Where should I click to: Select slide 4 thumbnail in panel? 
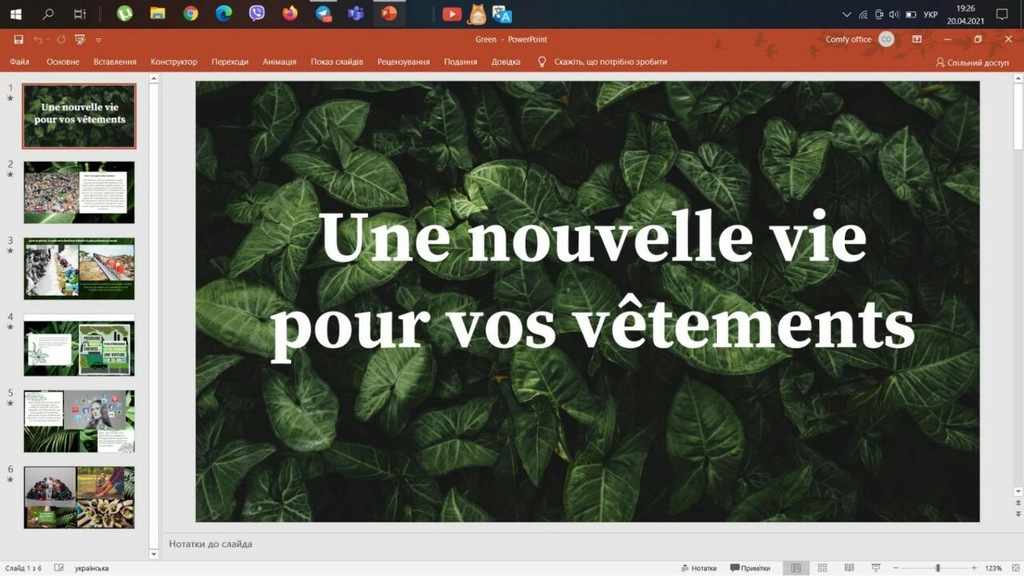[x=79, y=345]
